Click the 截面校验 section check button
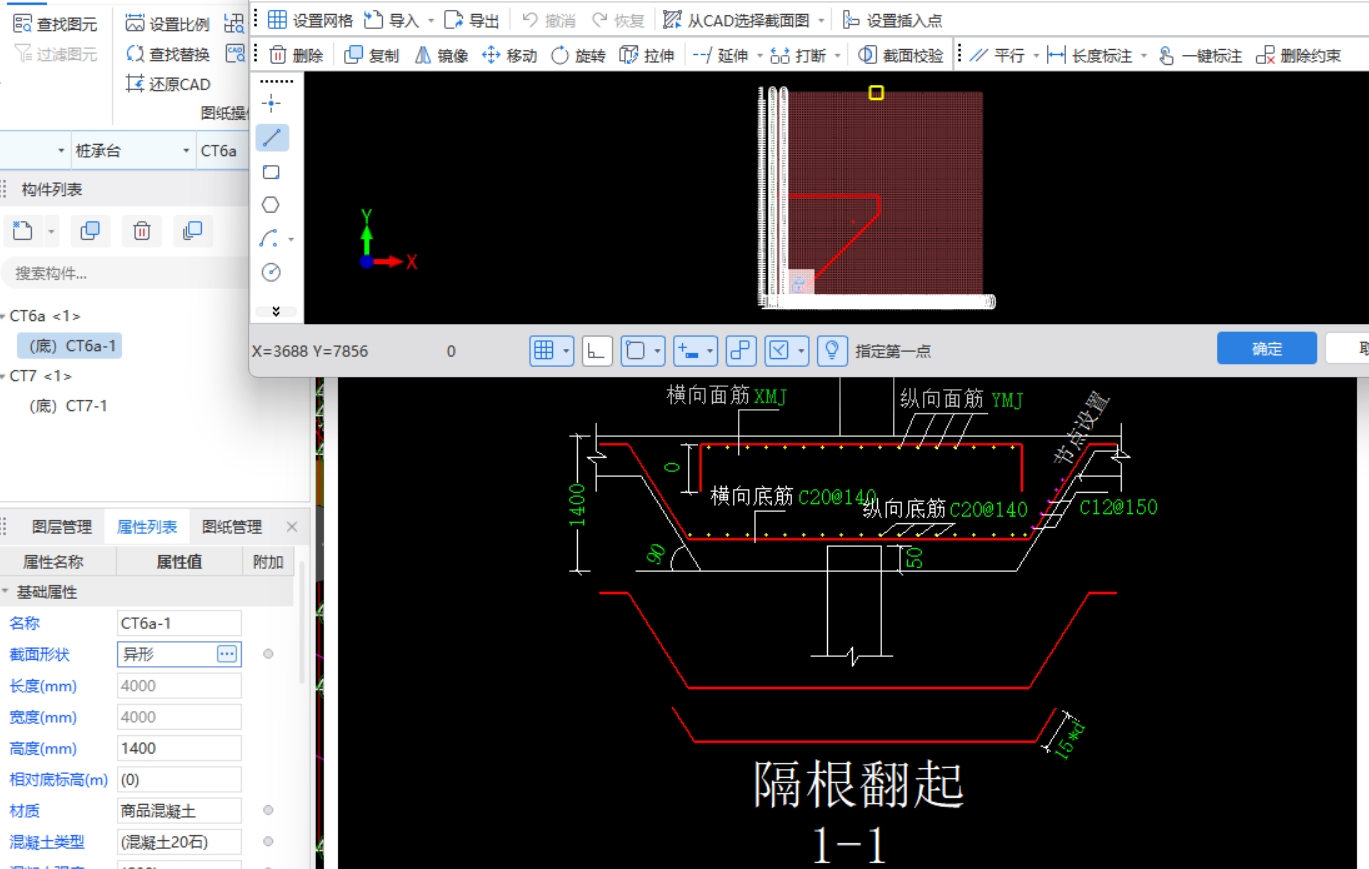This screenshot has height=869, width=1369. coord(901,55)
